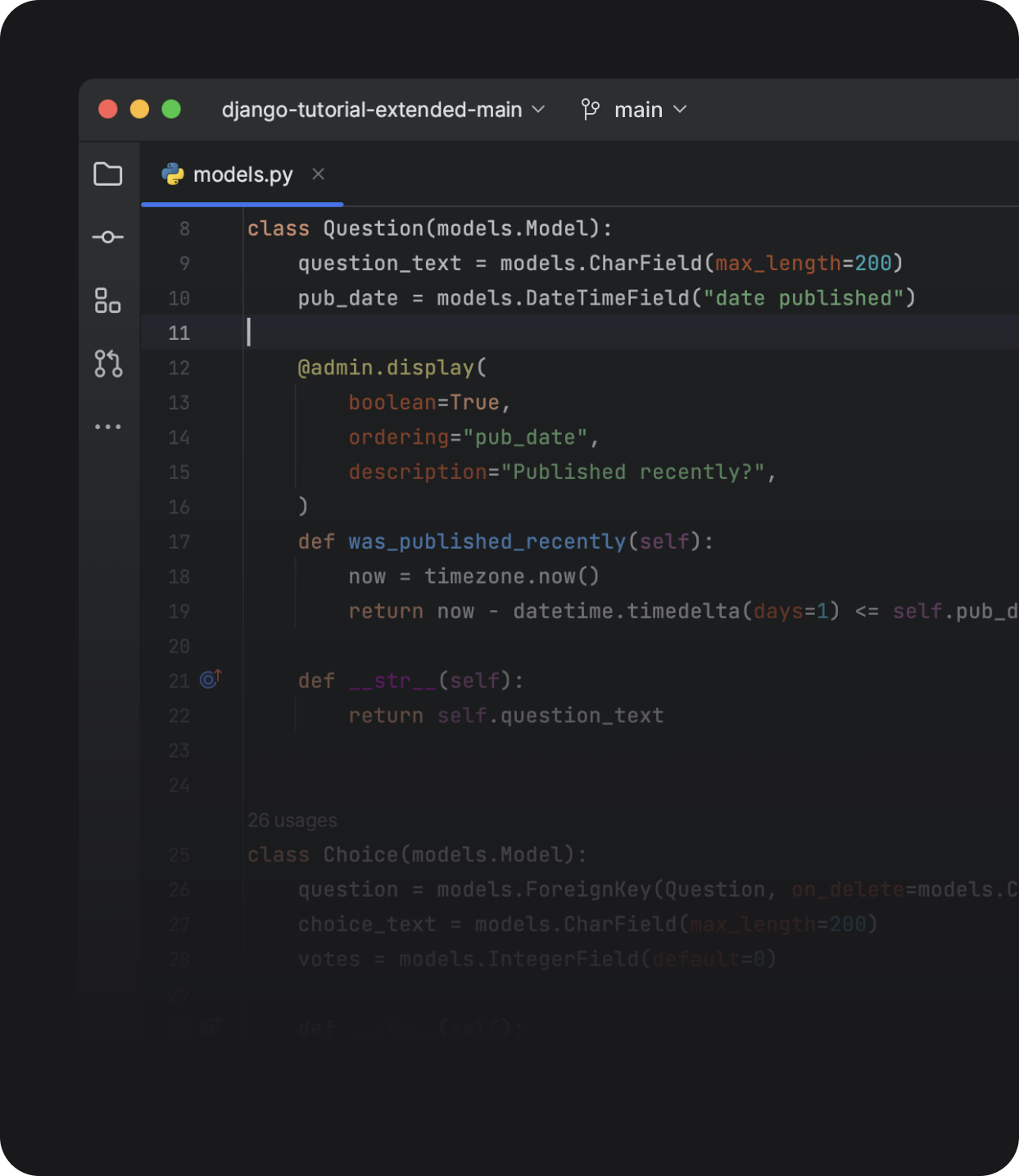
Task: Open the Pull Requests tool window
Action: 108,364
